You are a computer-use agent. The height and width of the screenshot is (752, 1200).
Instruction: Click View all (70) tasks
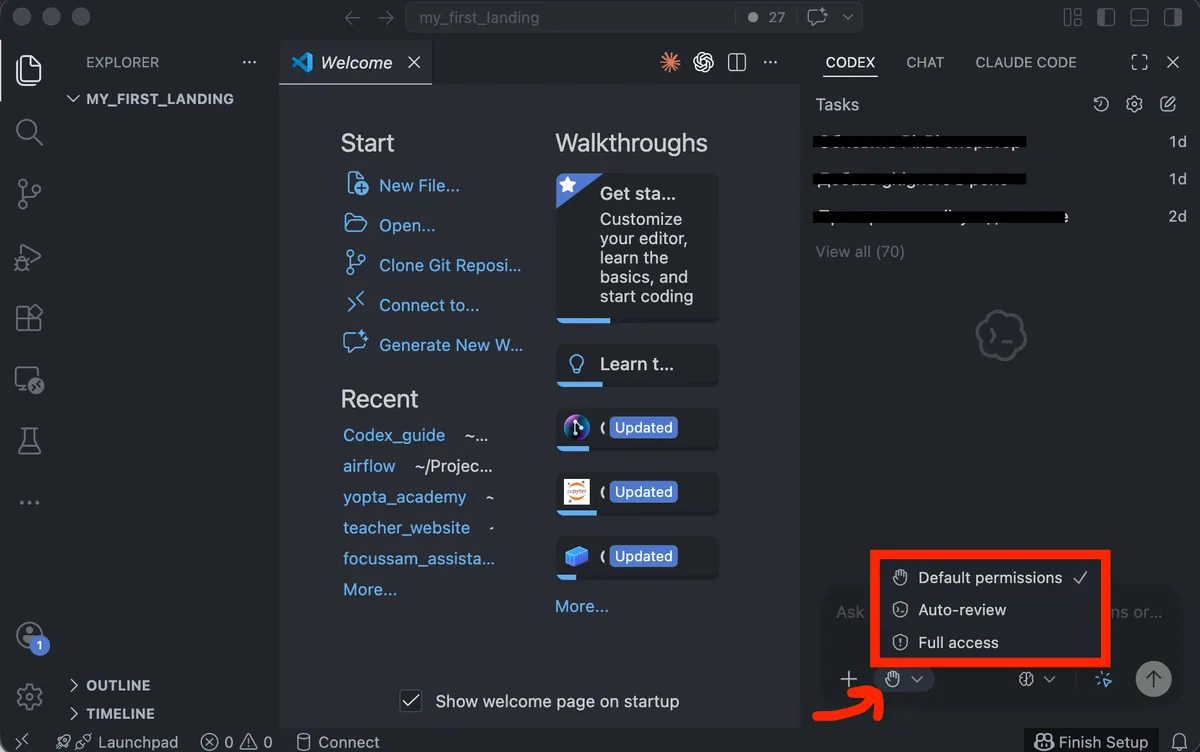(x=860, y=251)
